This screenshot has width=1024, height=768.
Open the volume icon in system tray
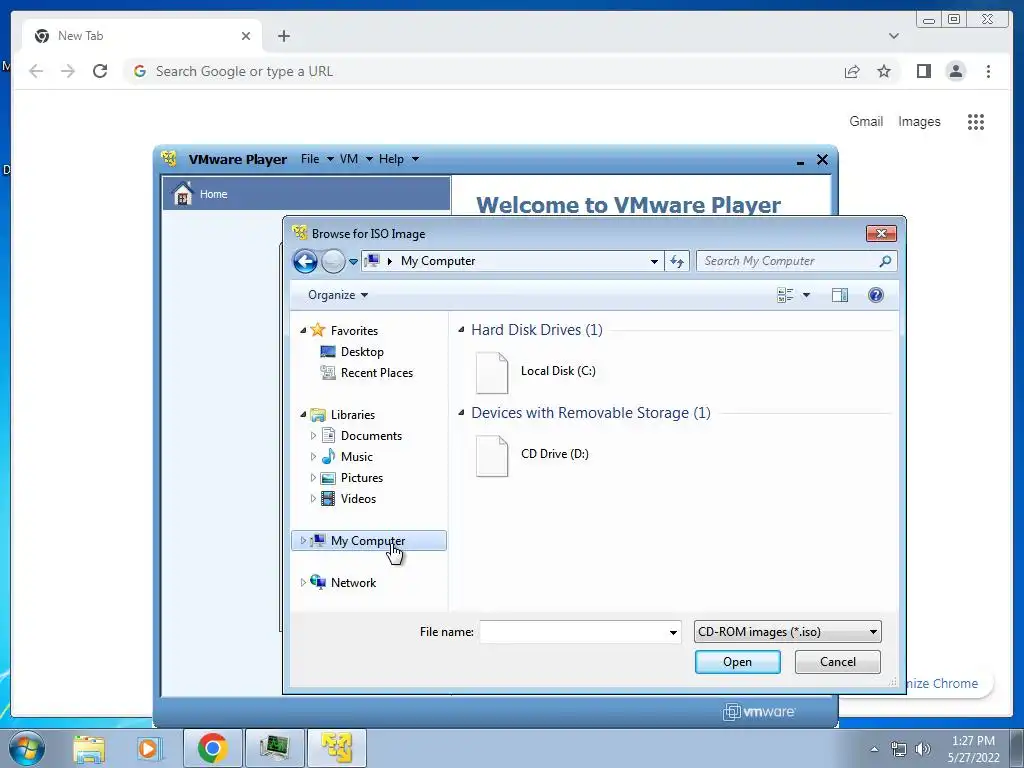pyautogui.click(x=923, y=749)
